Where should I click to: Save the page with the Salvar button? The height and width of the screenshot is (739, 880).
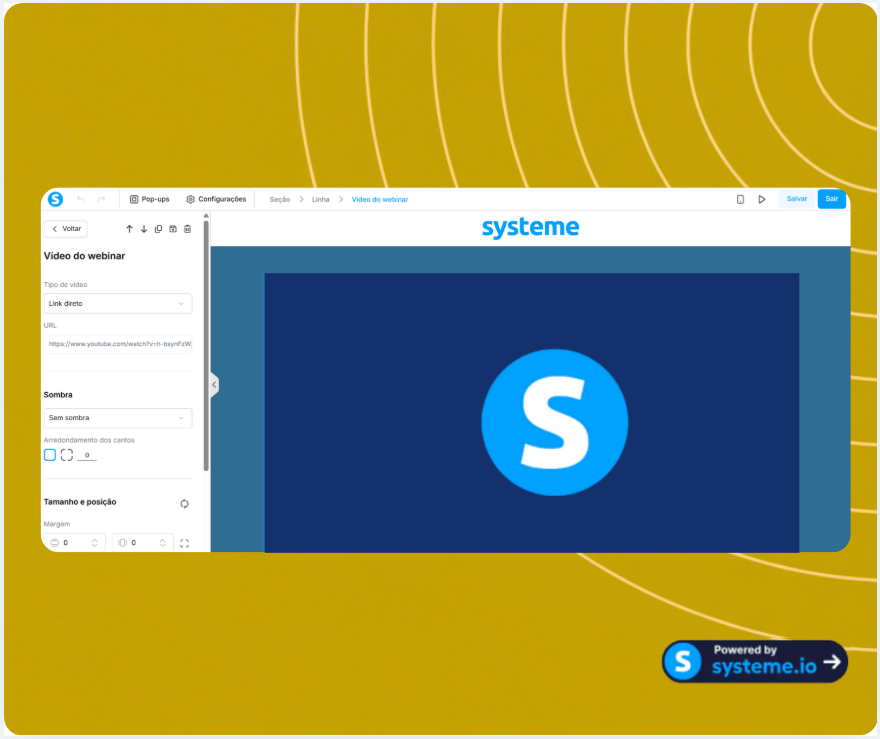(796, 199)
